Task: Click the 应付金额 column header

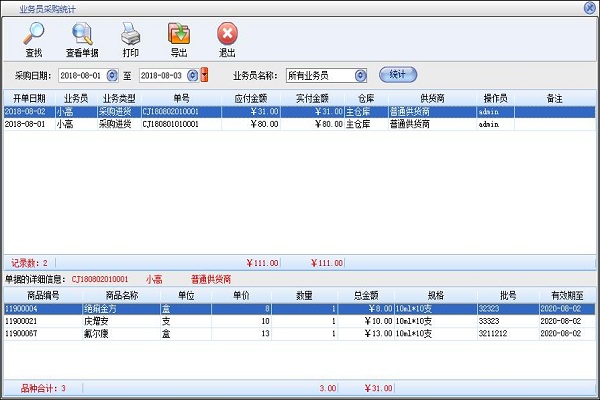Action: [250, 98]
